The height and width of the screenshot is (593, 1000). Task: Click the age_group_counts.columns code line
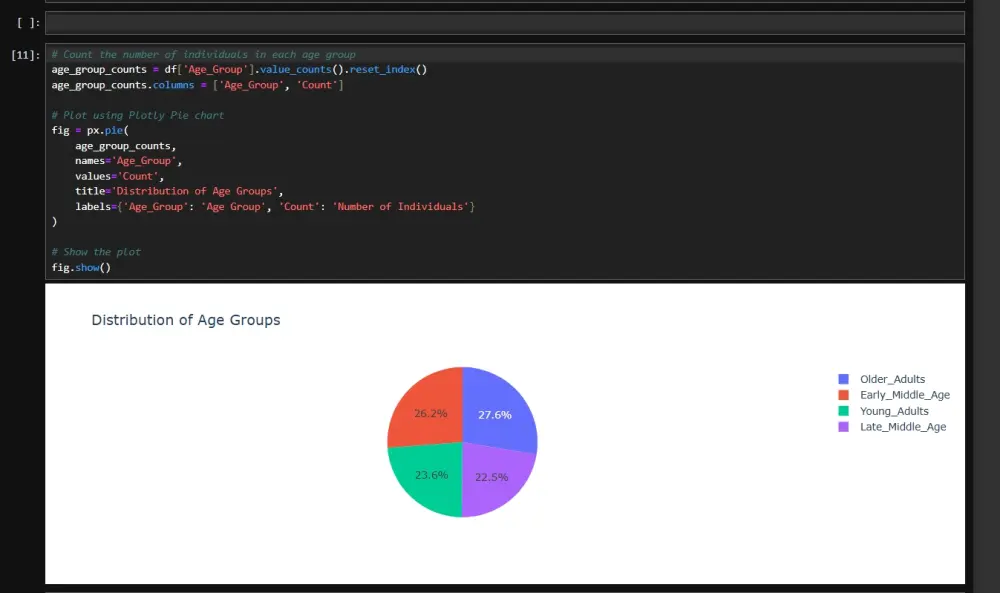coord(197,85)
